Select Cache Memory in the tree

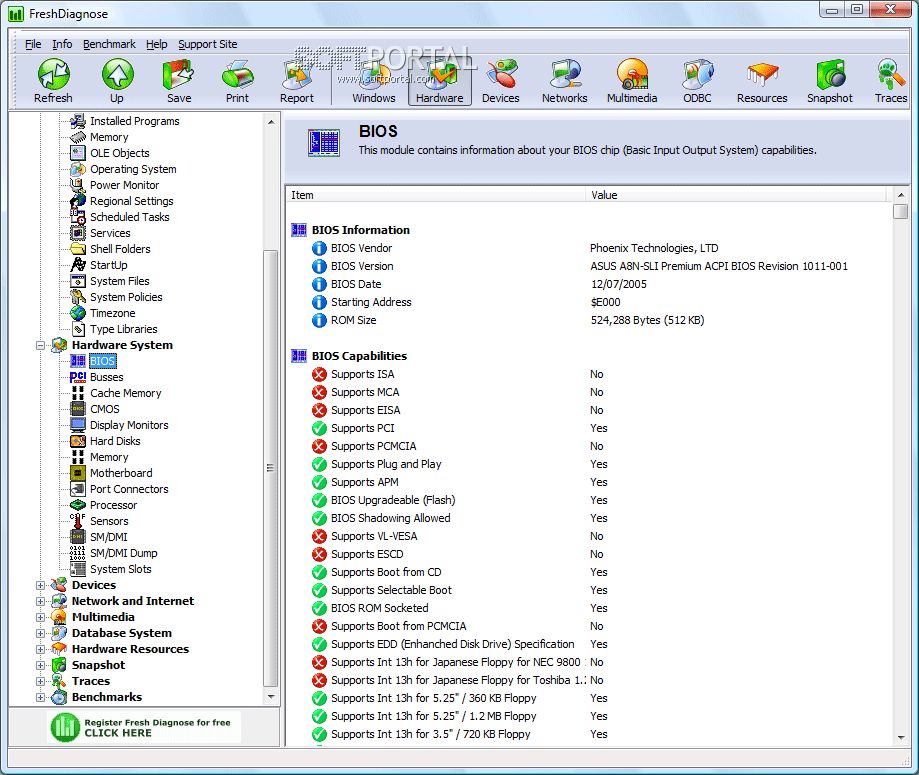pyautogui.click(x=125, y=393)
